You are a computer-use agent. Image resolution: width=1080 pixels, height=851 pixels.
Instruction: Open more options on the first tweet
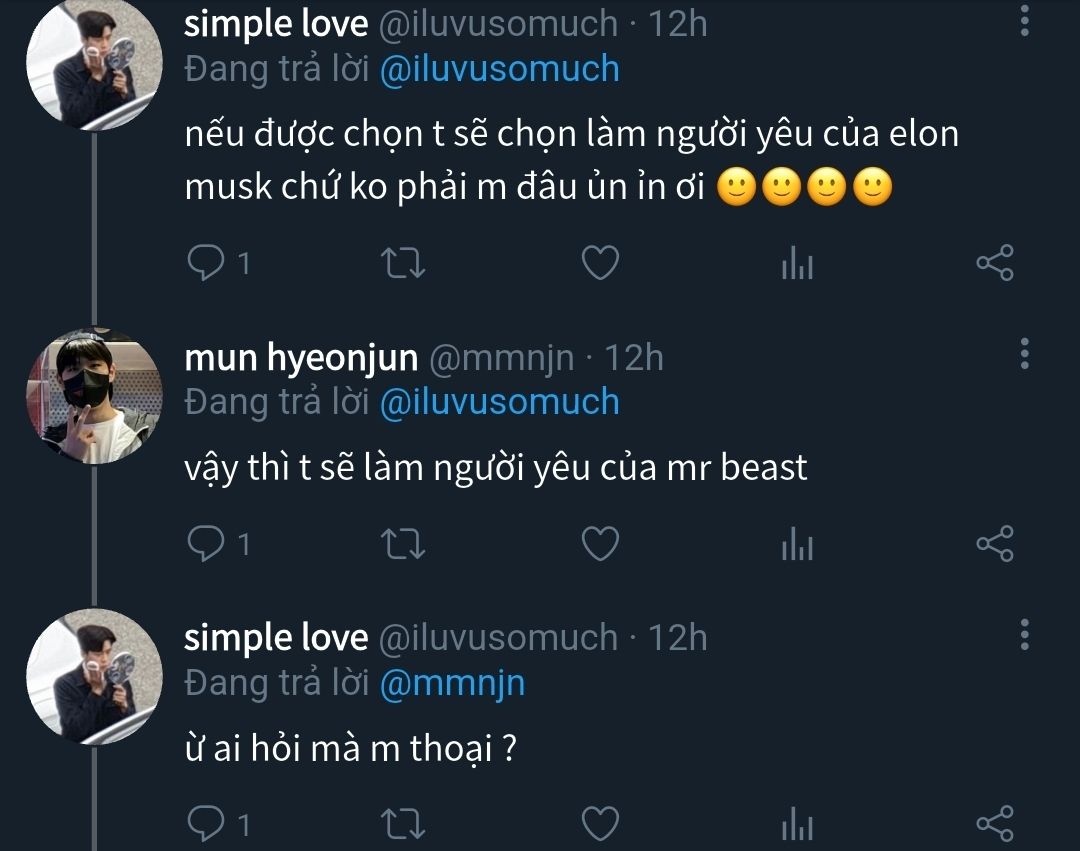(1024, 22)
